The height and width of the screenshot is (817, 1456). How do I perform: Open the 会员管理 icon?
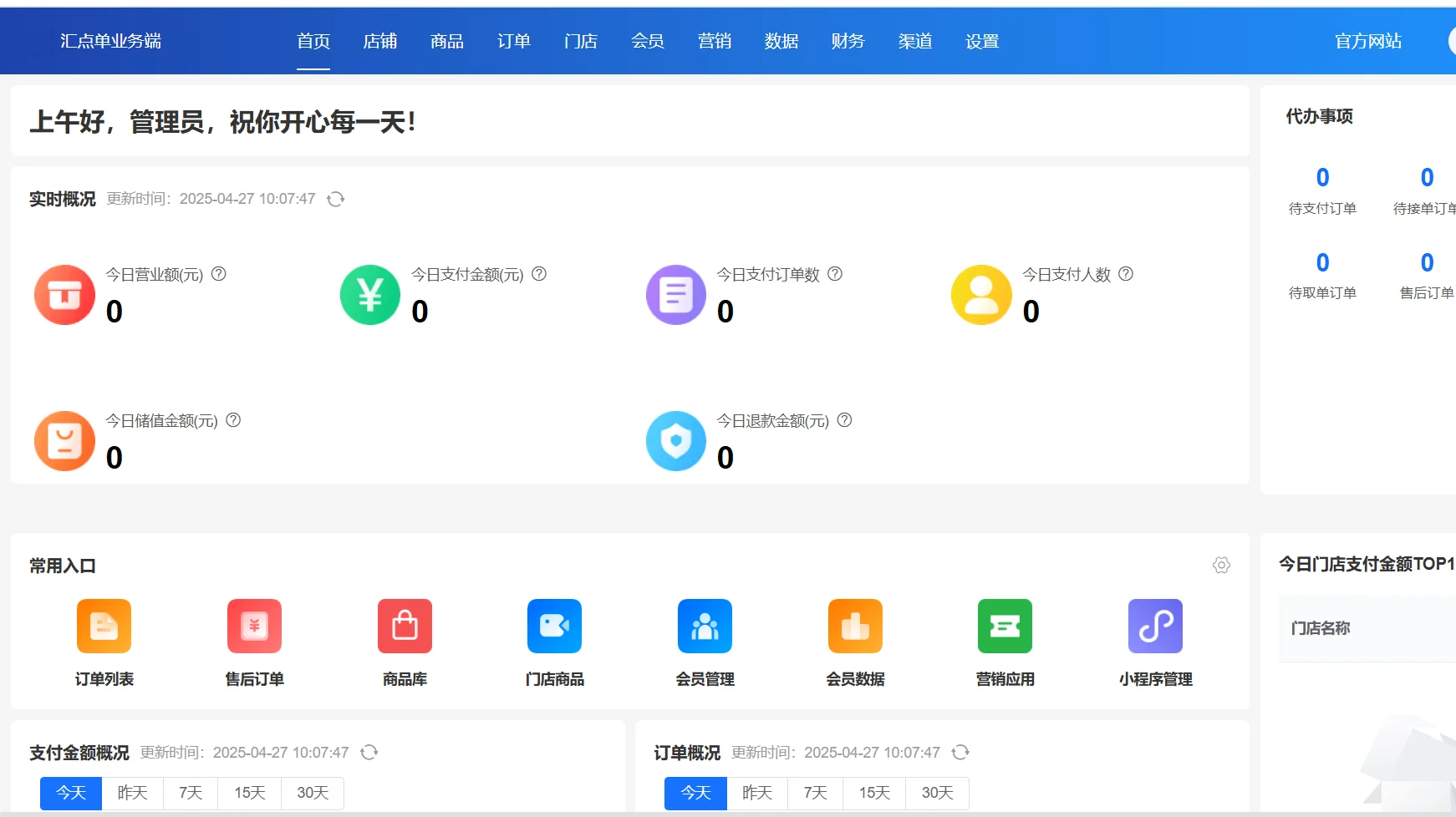click(705, 626)
